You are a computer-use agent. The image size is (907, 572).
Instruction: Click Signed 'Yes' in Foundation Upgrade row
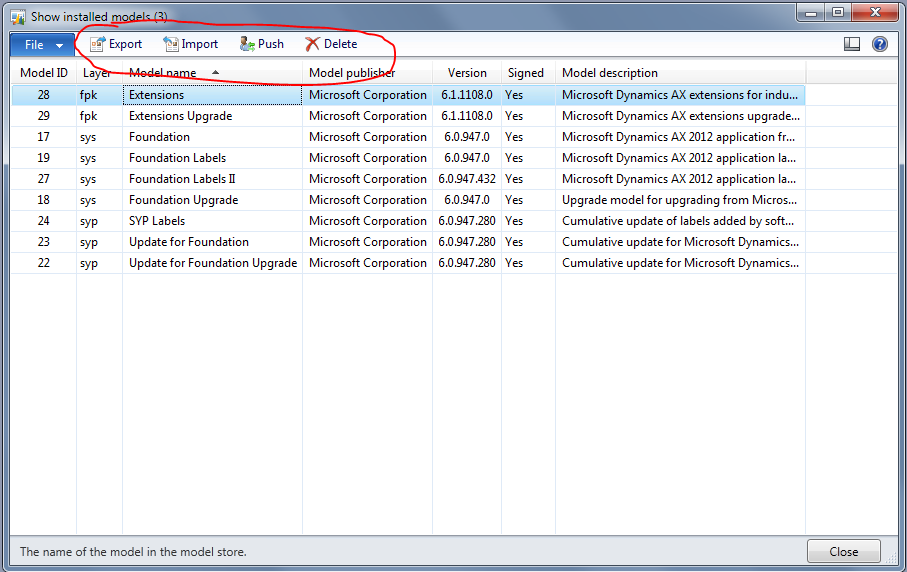528,200
